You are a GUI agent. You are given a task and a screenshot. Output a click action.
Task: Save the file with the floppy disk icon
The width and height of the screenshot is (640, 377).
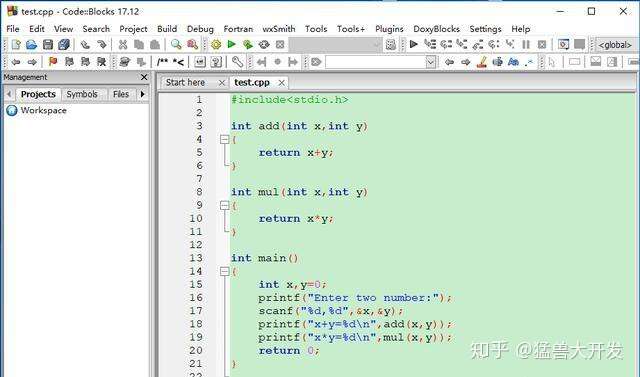click(x=48, y=44)
